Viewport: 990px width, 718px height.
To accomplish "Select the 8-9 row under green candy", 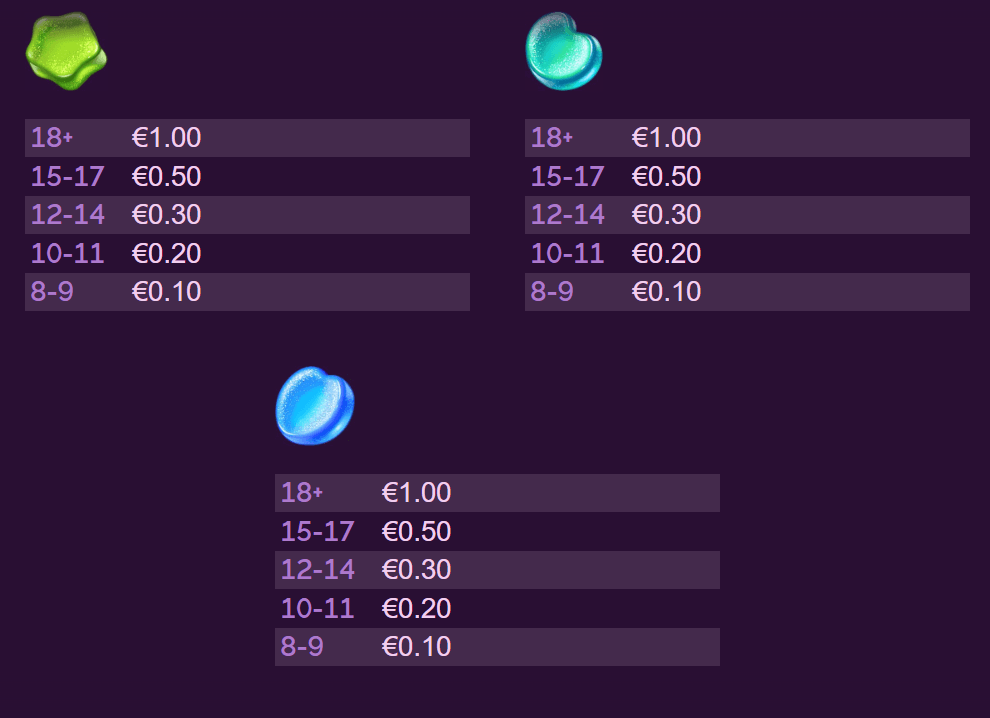I will [248, 292].
